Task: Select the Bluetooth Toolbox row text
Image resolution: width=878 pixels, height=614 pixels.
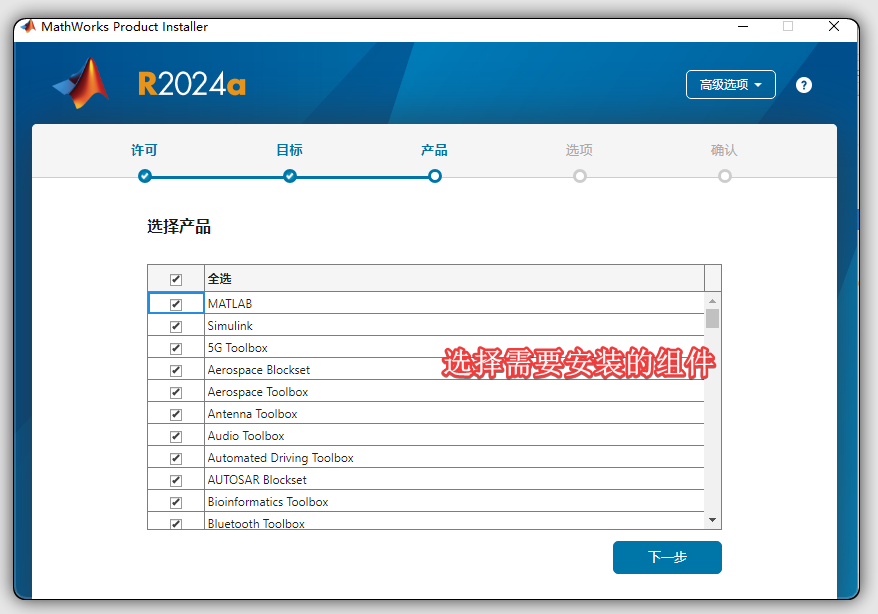Action: click(x=256, y=524)
